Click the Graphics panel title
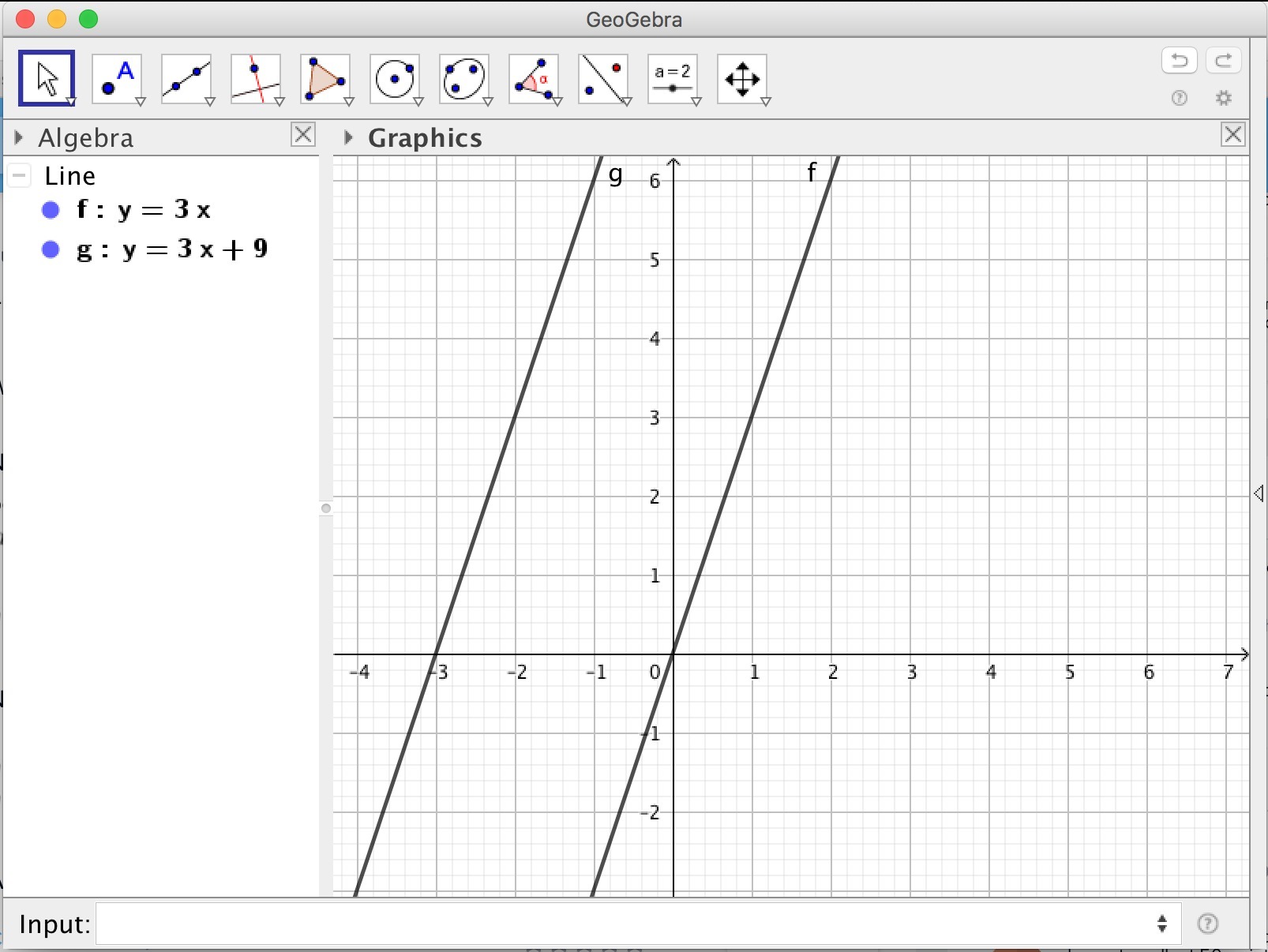Image resolution: width=1268 pixels, height=952 pixels. click(426, 138)
